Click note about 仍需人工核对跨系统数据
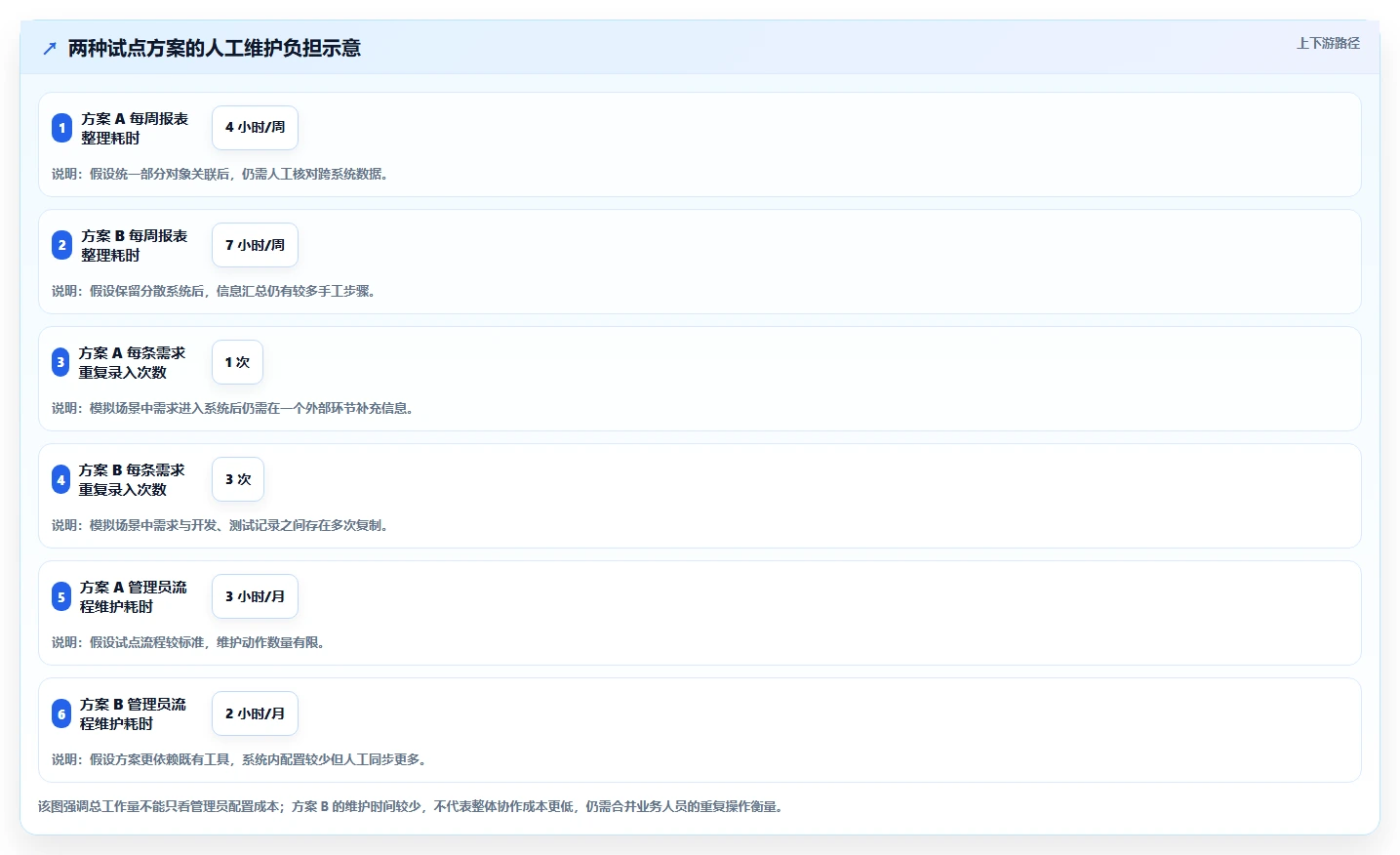The height and width of the screenshot is (855, 1400). pyautogui.click(x=222, y=174)
